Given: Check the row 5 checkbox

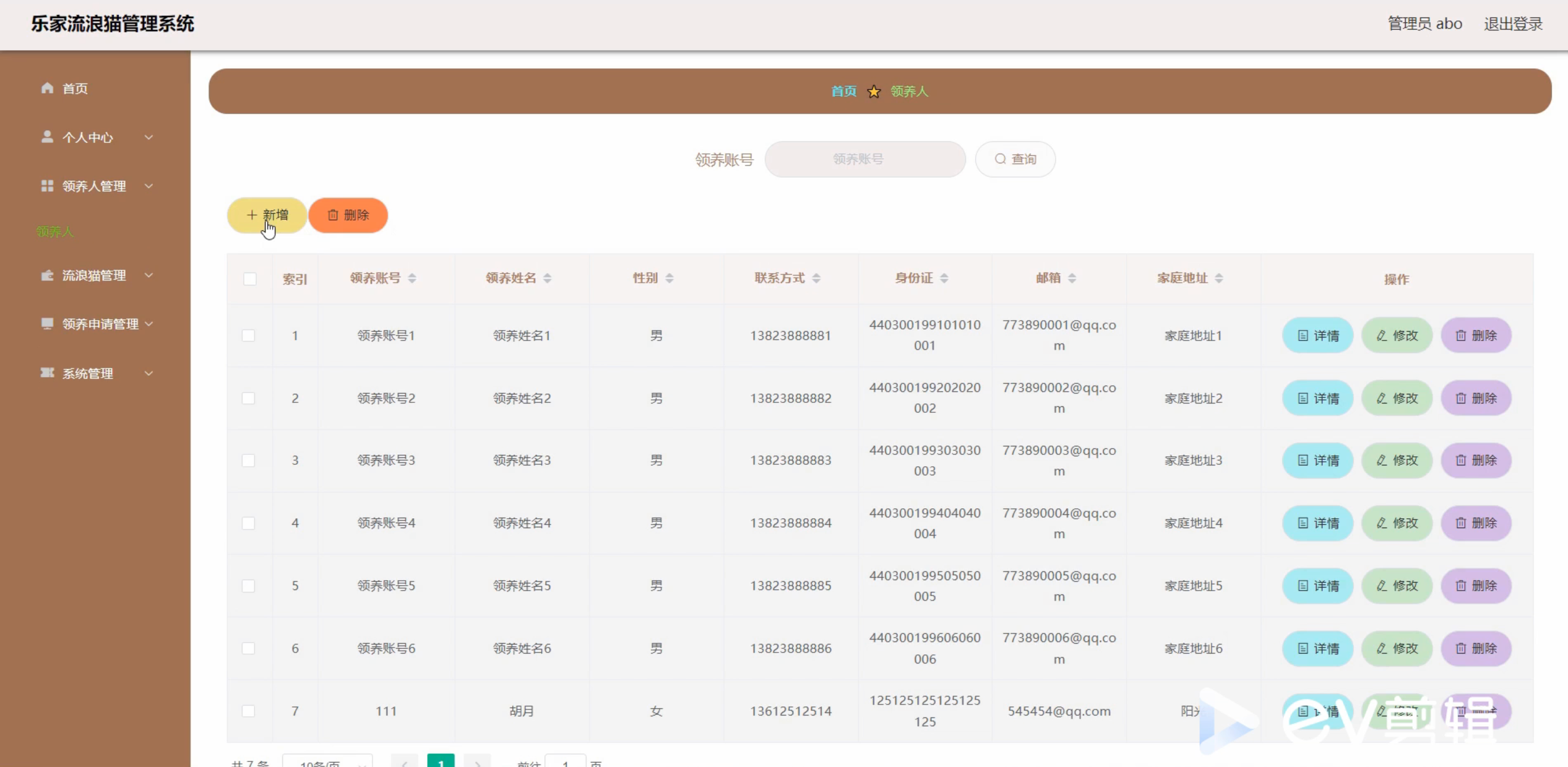Looking at the screenshot, I should point(248,586).
